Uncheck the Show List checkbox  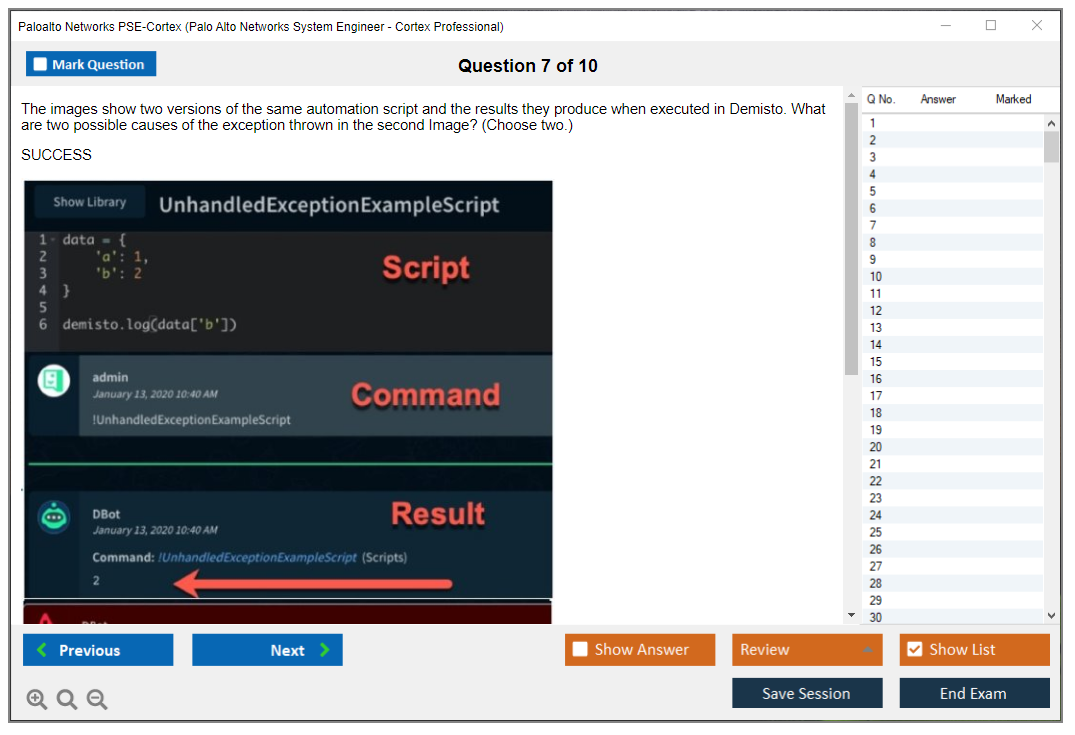point(914,650)
